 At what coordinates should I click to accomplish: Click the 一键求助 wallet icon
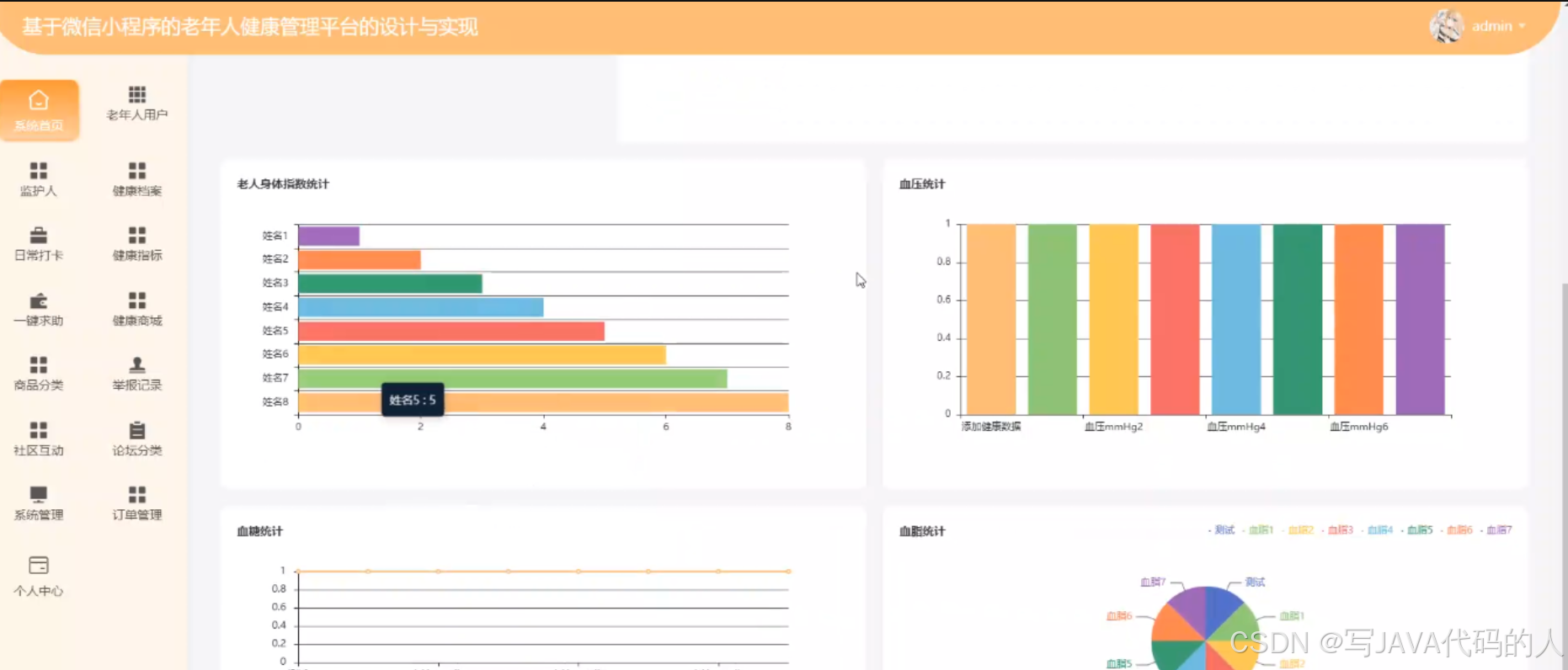coord(39,300)
